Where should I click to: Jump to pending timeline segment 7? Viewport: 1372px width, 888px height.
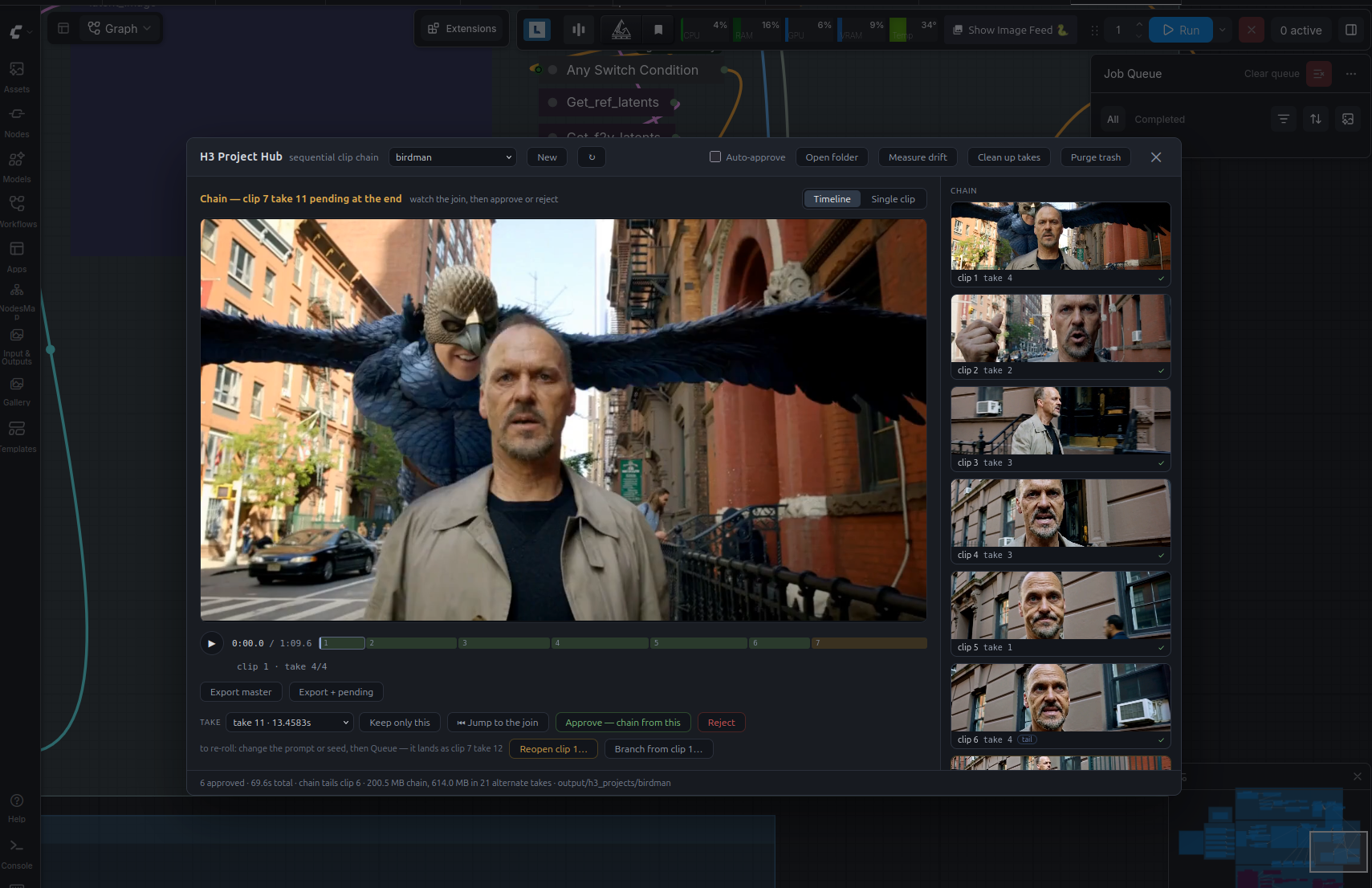point(869,643)
